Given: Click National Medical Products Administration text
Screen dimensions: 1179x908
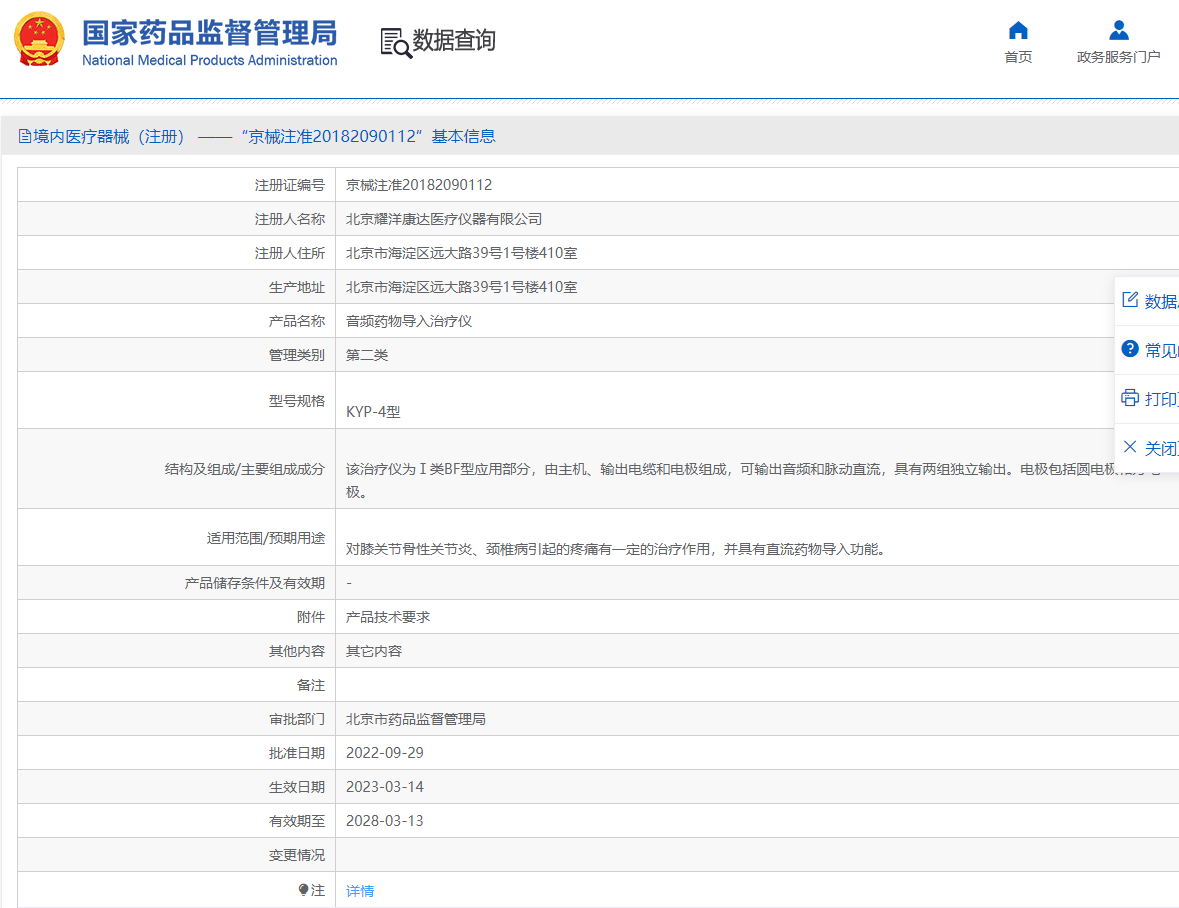Looking at the screenshot, I should pos(210,60).
